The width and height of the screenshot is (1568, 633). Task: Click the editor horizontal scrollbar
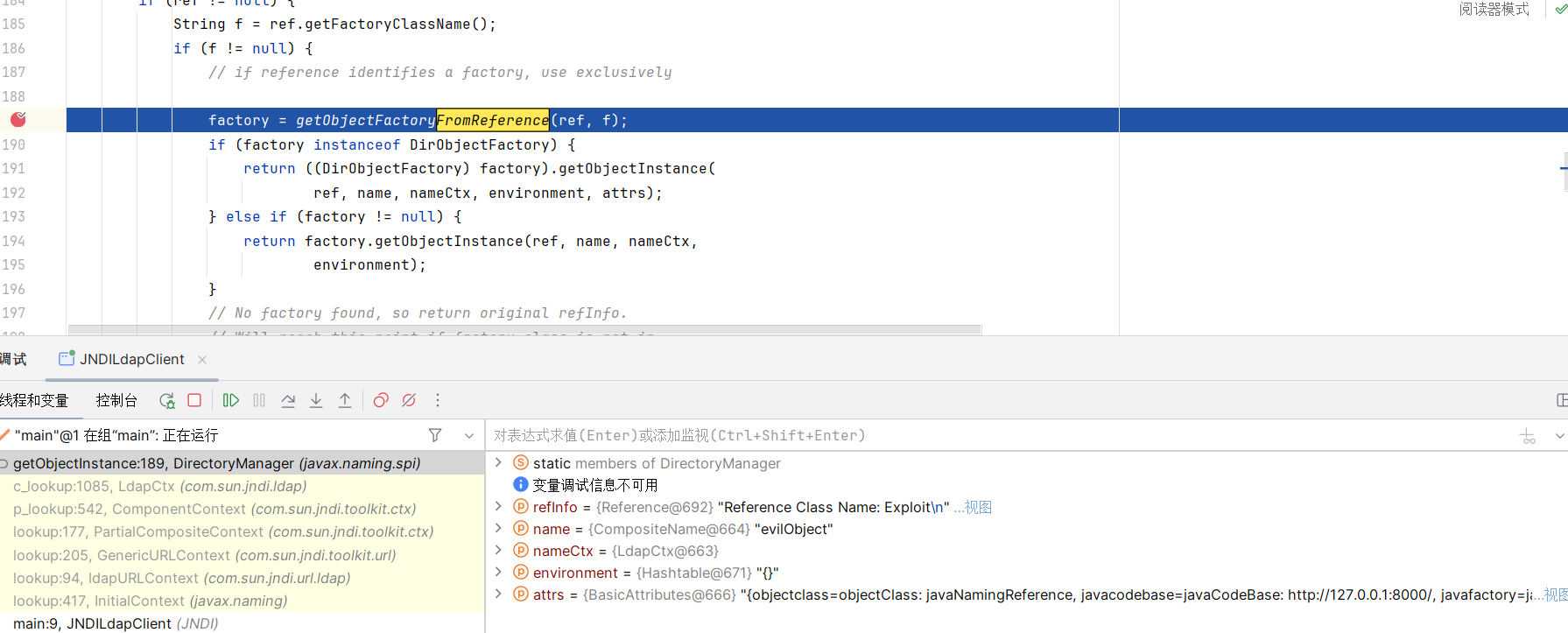[x=525, y=330]
